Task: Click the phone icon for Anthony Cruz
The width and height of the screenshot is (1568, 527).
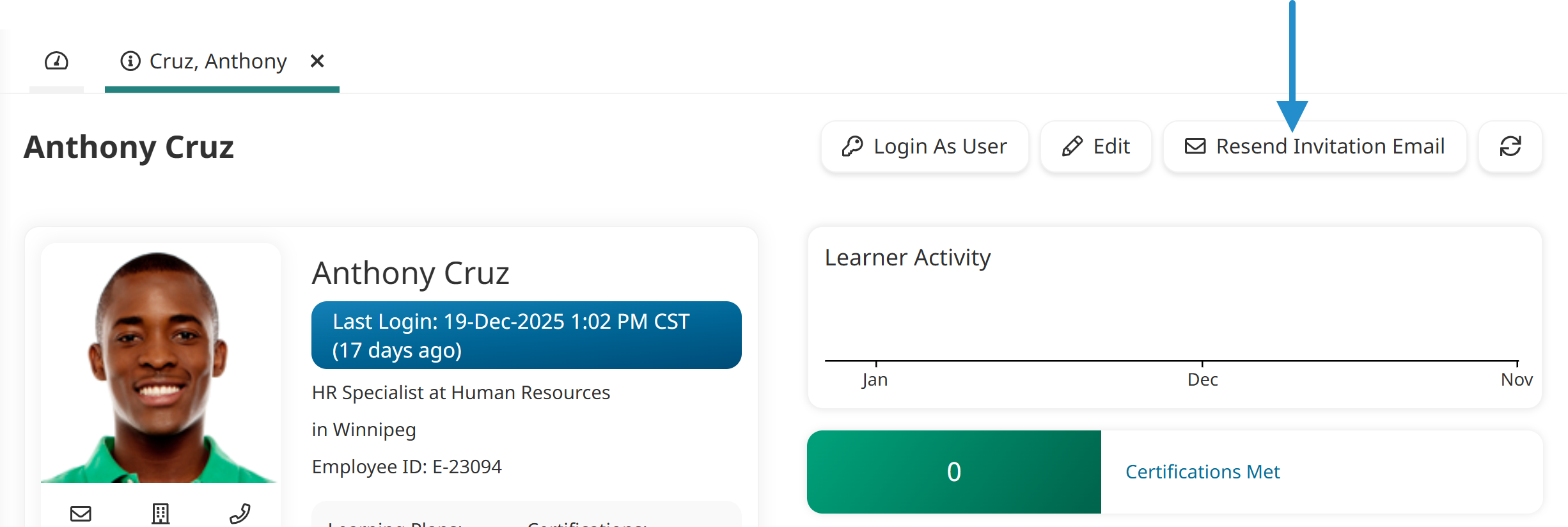Action: (241, 512)
